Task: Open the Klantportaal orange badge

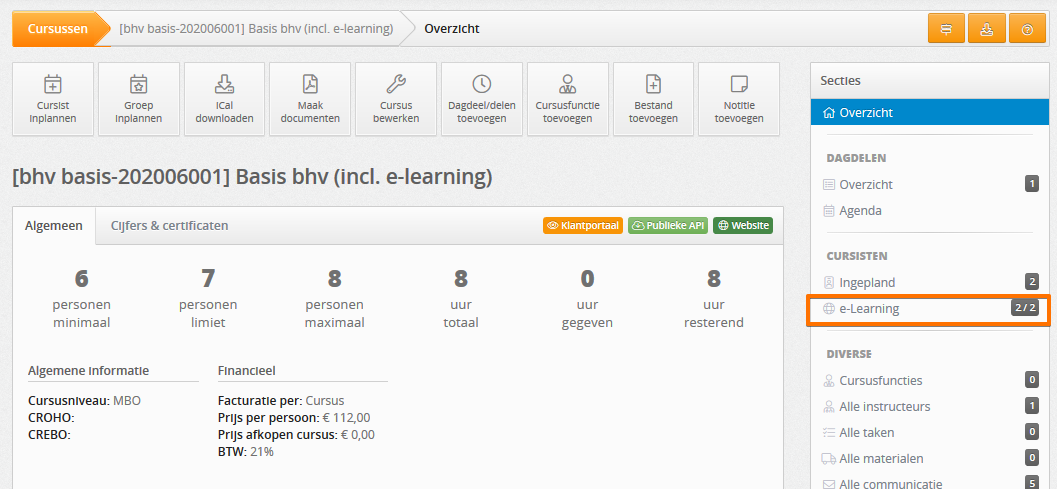Action: tap(582, 226)
